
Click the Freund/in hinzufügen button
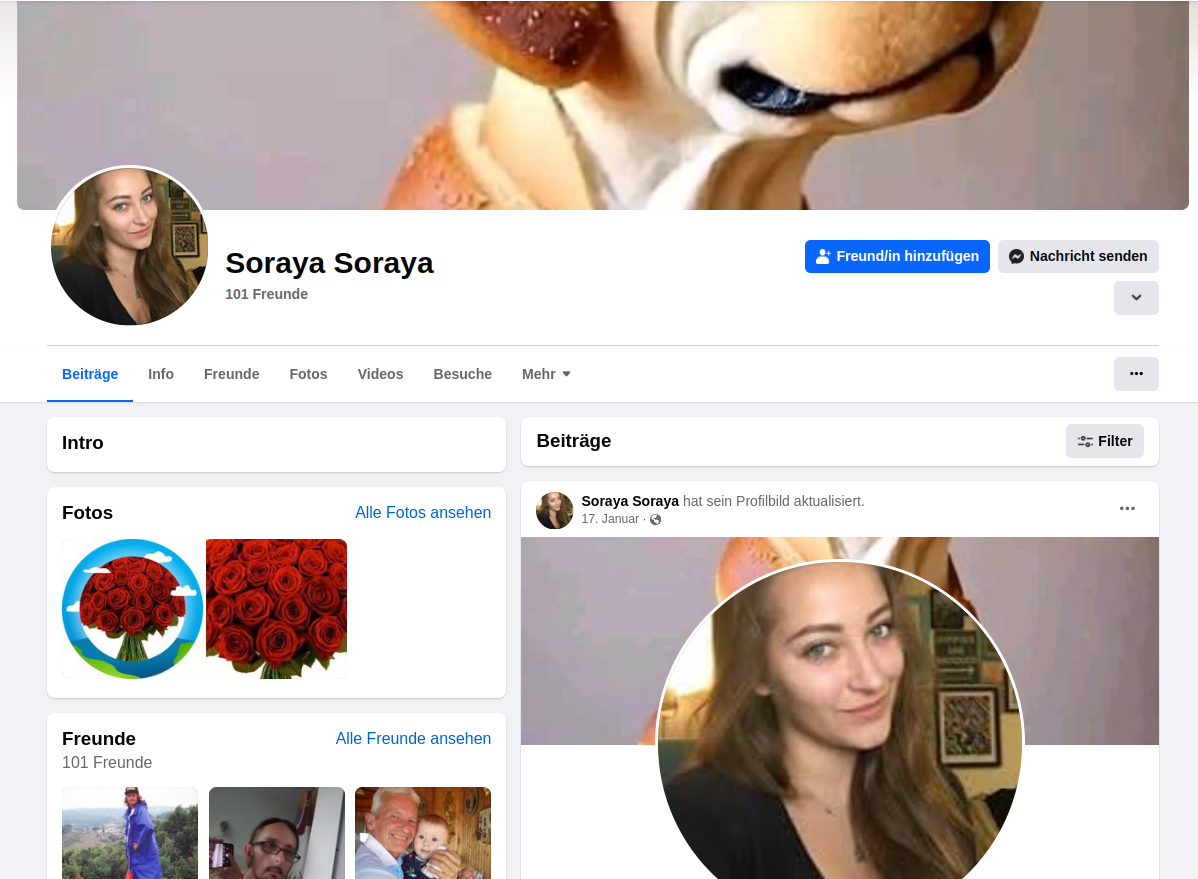click(897, 257)
